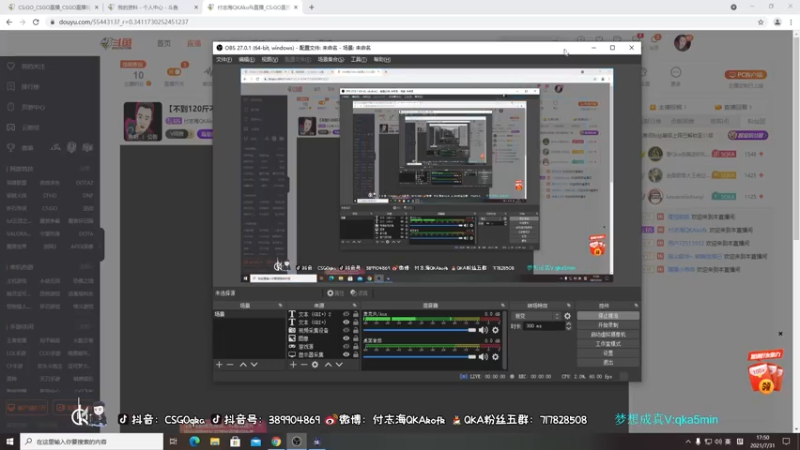Open the Windows Start menu
This screenshot has width=800, height=450.
[x=10, y=441]
